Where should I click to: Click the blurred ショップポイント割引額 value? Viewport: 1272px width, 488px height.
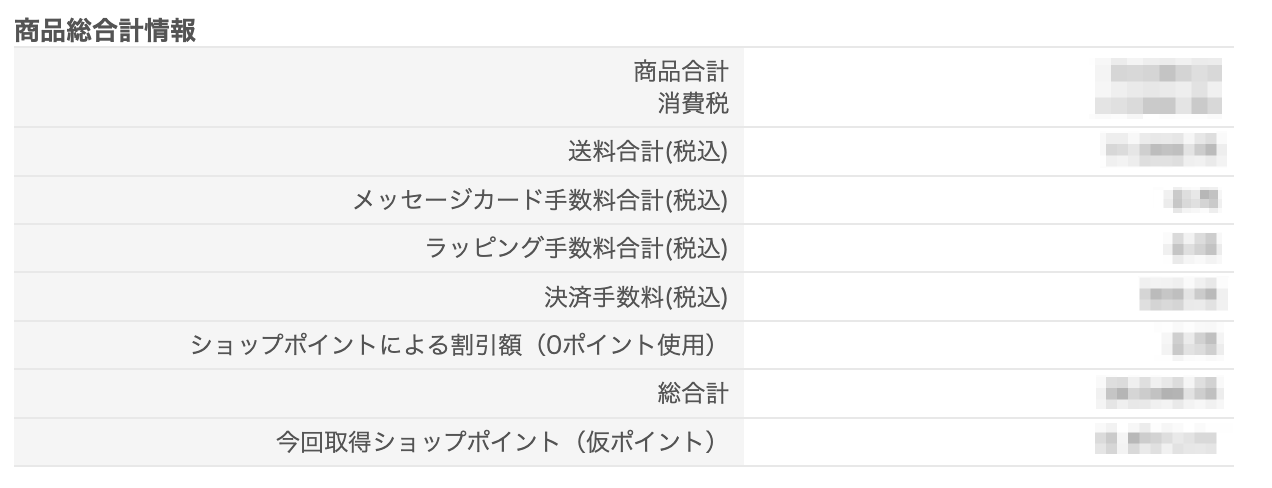[1193, 345]
